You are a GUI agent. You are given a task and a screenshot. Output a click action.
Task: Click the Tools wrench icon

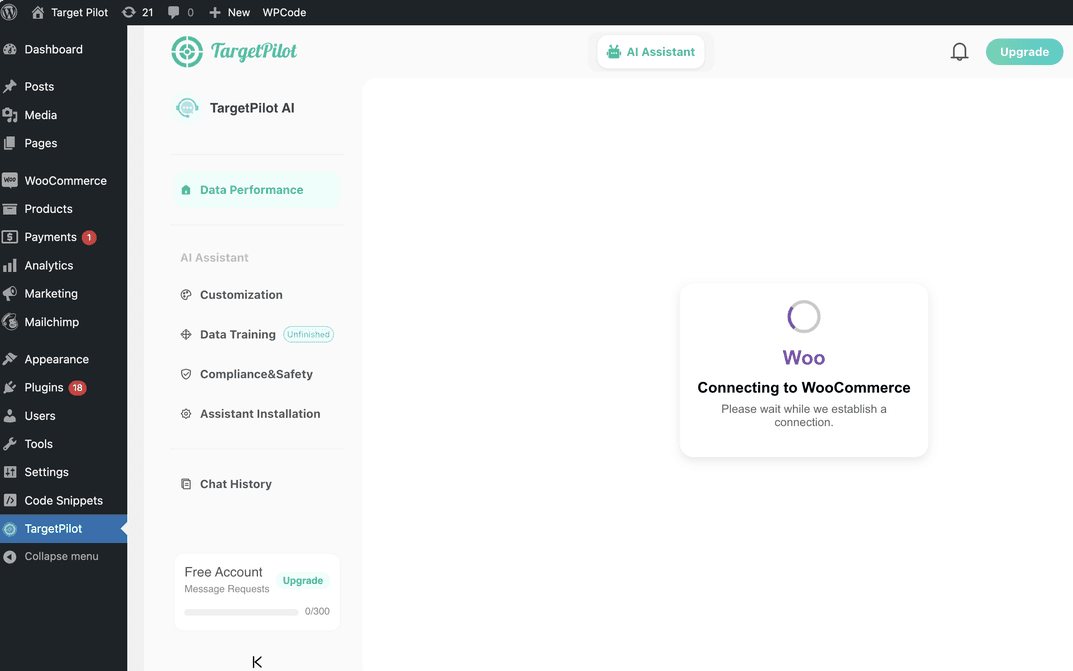(x=10, y=444)
